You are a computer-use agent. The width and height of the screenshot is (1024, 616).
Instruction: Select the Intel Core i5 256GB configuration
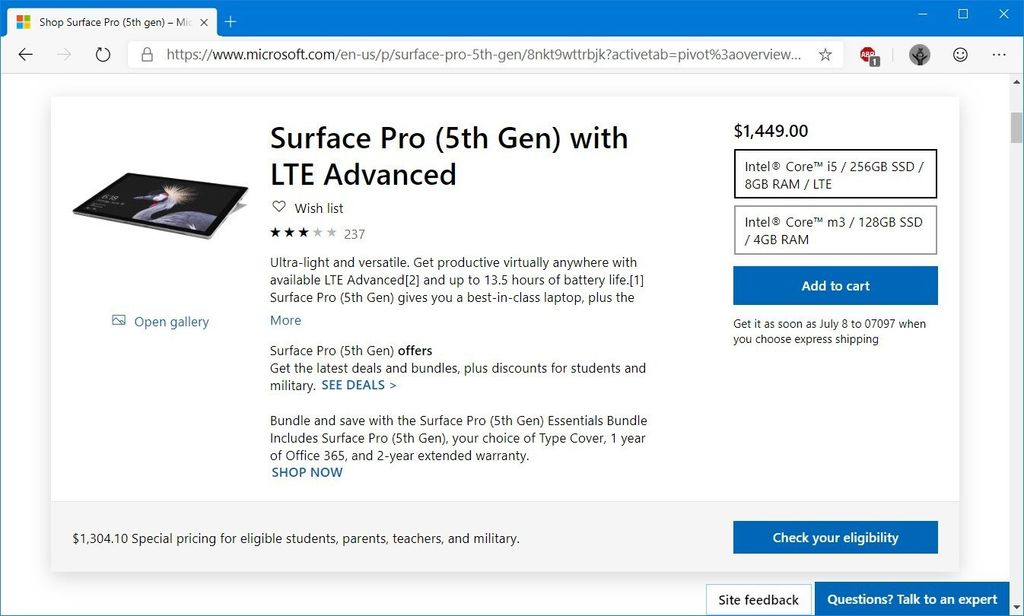click(835, 173)
